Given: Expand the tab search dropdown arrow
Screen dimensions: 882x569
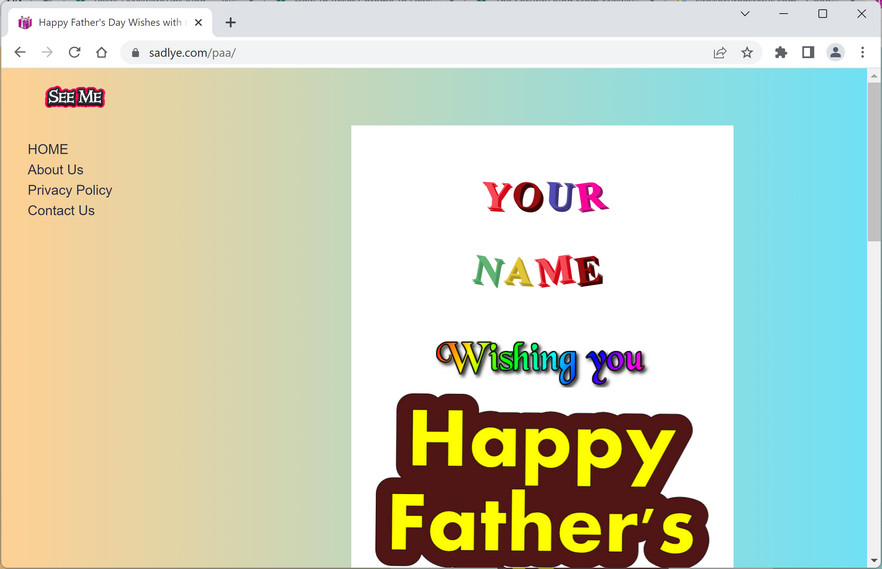Looking at the screenshot, I should pyautogui.click(x=745, y=13).
